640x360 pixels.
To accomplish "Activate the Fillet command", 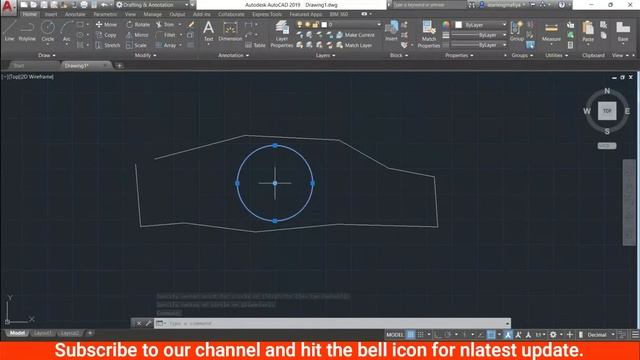I will (166, 35).
